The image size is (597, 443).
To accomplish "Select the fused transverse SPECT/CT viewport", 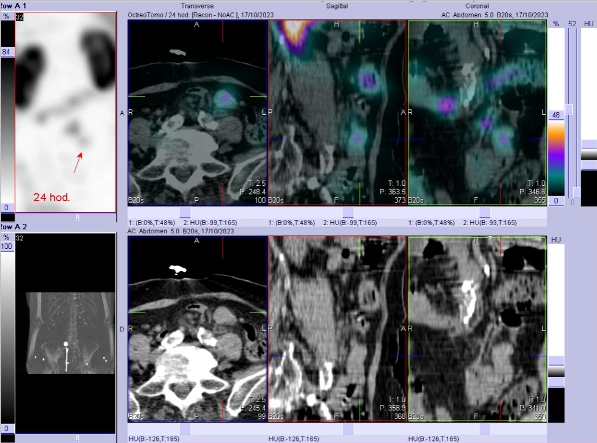I will (198, 113).
